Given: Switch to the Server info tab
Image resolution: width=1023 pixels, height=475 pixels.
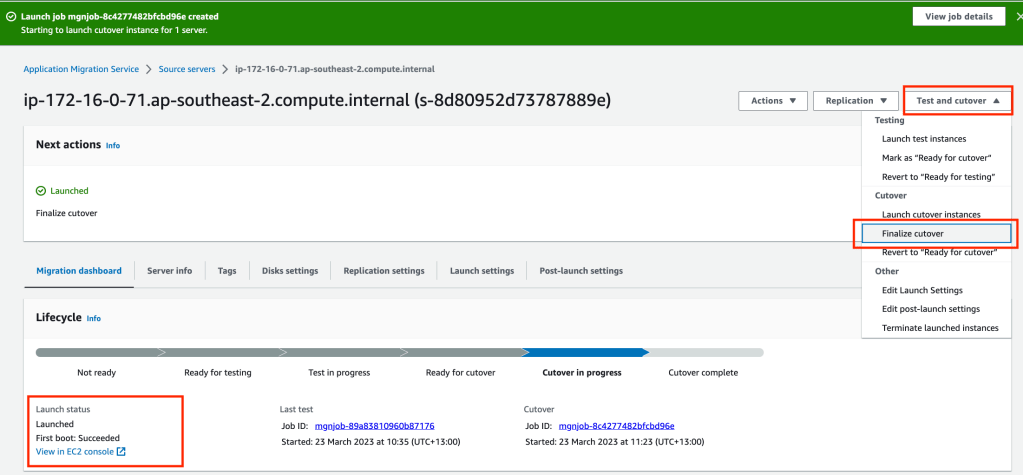Looking at the screenshot, I should [x=169, y=271].
